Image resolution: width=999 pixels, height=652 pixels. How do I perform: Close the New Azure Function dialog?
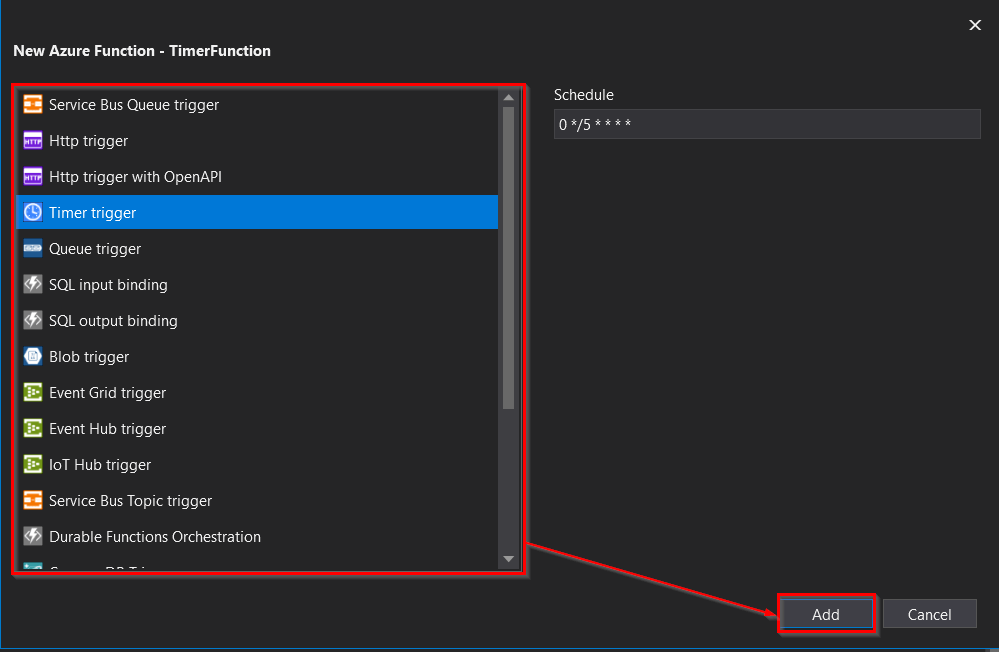click(x=975, y=24)
